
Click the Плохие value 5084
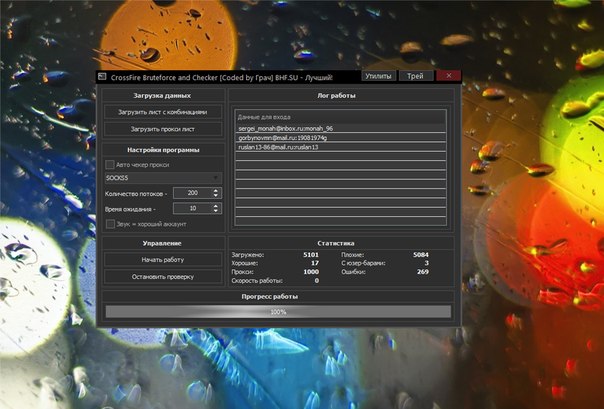(x=421, y=255)
